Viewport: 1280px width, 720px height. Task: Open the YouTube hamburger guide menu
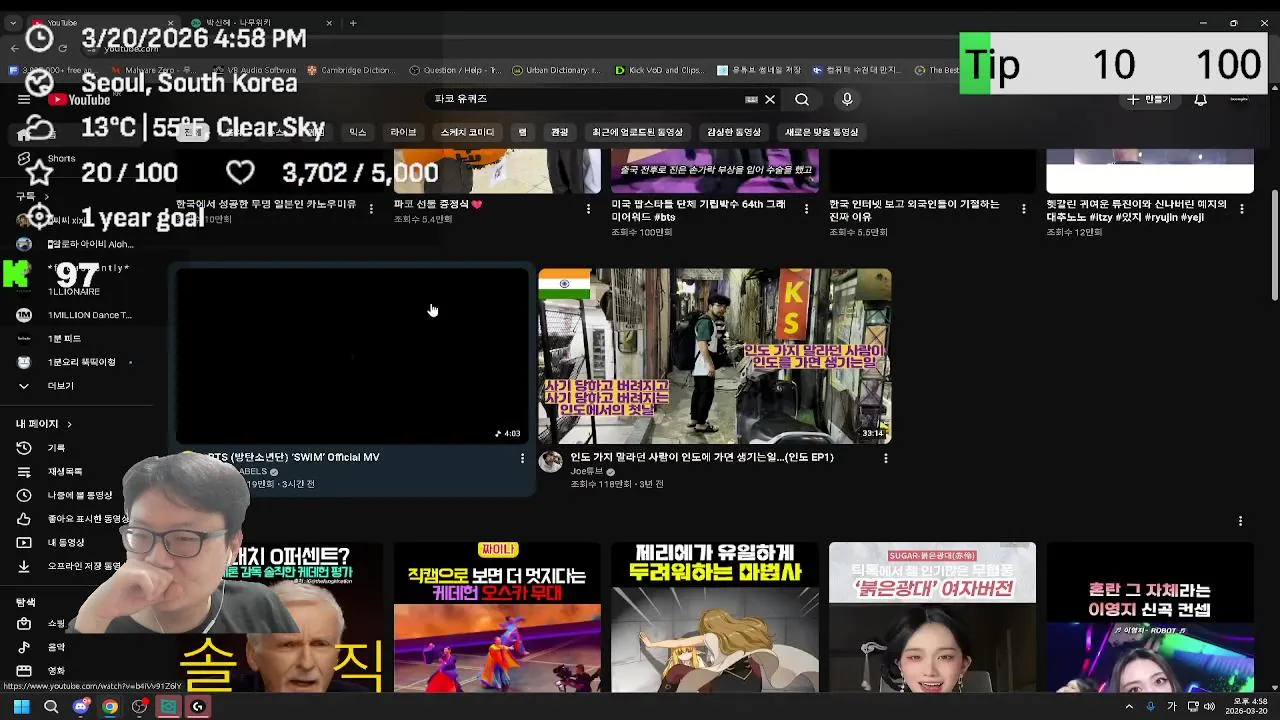point(24,99)
